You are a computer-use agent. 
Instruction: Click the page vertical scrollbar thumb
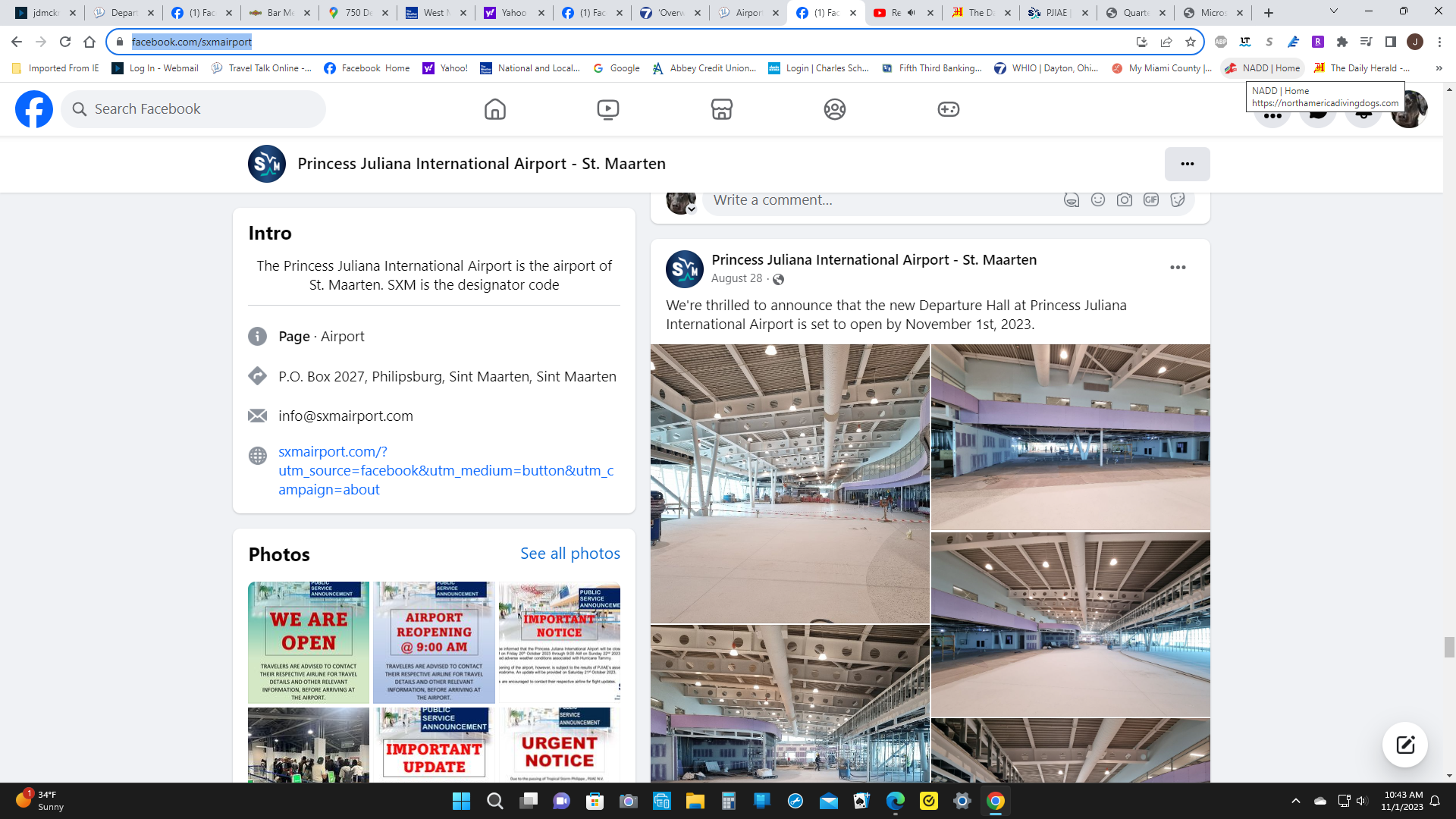pos(1449,647)
